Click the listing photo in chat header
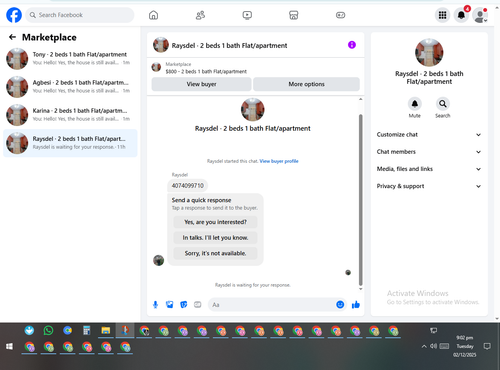The height and width of the screenshot is (370, 500). click(161, 45)
